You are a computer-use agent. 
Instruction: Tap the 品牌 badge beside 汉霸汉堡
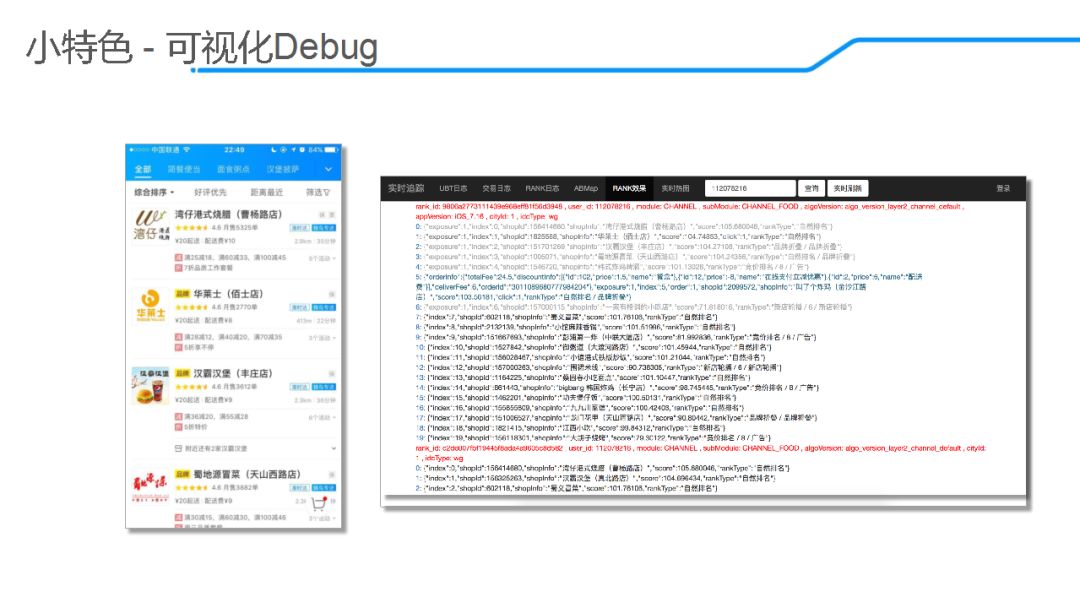(x=182, y=373)
